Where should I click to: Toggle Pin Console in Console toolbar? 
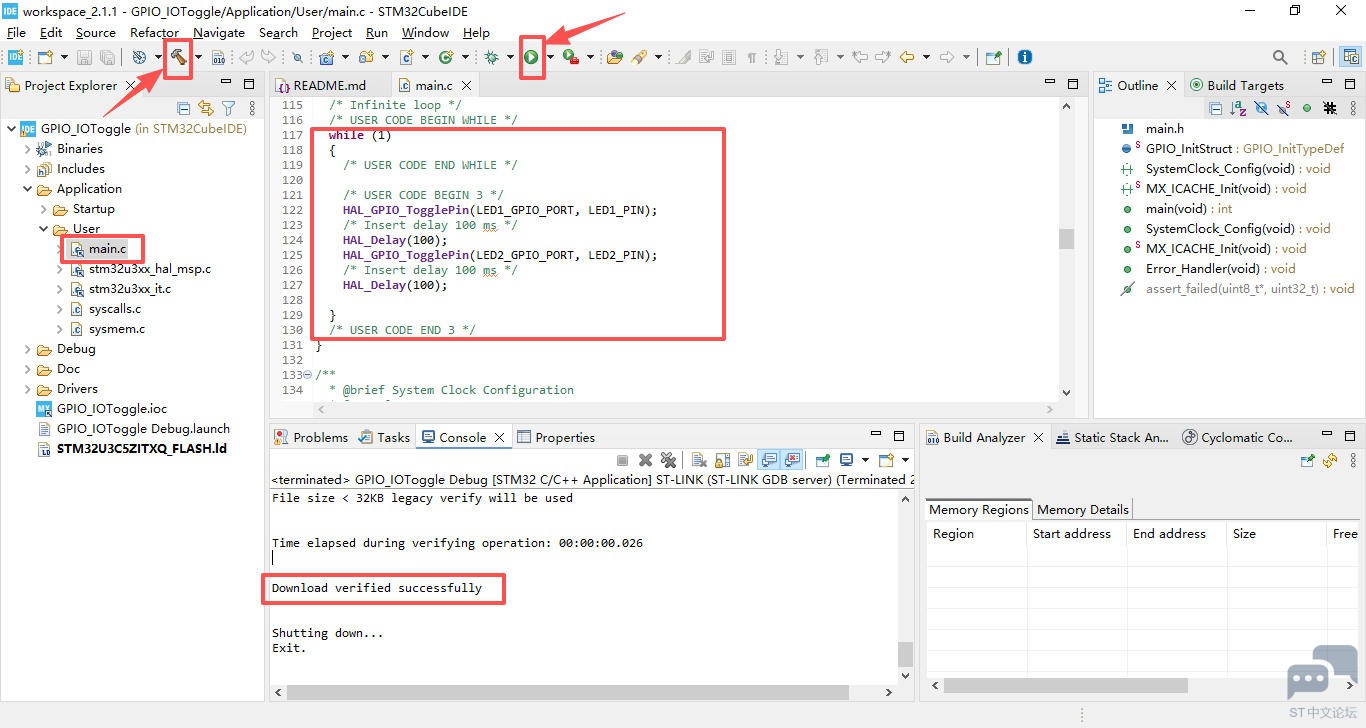coord(823,460)
